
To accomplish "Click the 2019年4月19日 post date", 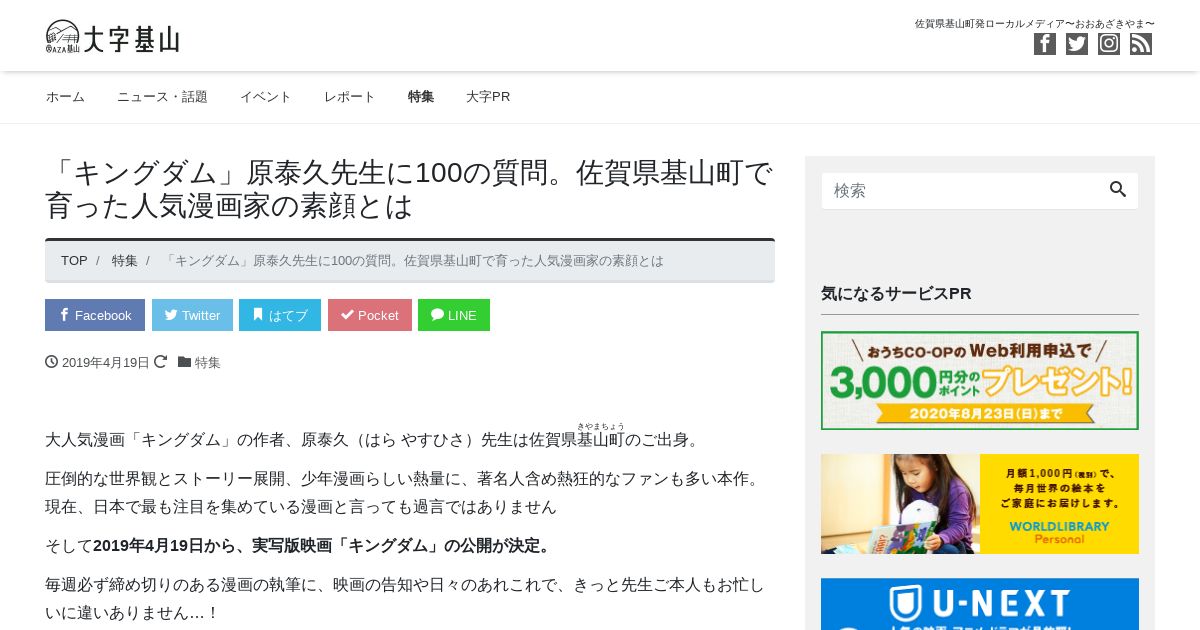I will [106, 363].
